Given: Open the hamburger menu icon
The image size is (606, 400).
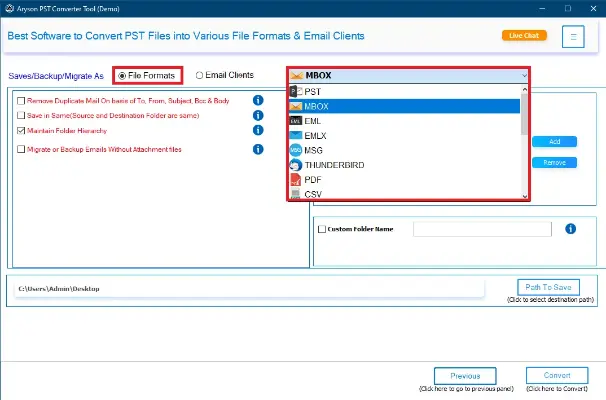Looking at the screenshot, I should coord(573,37).
